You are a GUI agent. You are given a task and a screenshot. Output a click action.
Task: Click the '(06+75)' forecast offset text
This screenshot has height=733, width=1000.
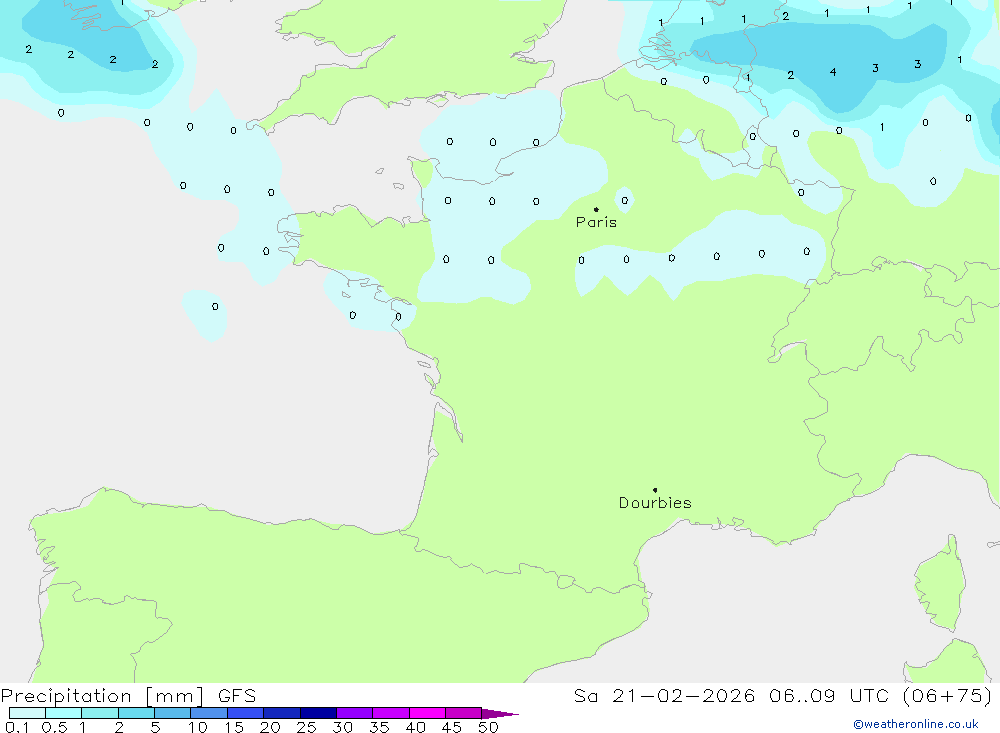pos(948,695)
